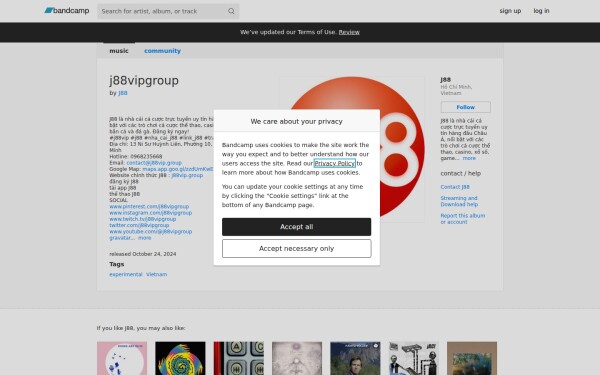
Task: Expand album description with more link
Action: pyautogui.click(x=144, y=238)
